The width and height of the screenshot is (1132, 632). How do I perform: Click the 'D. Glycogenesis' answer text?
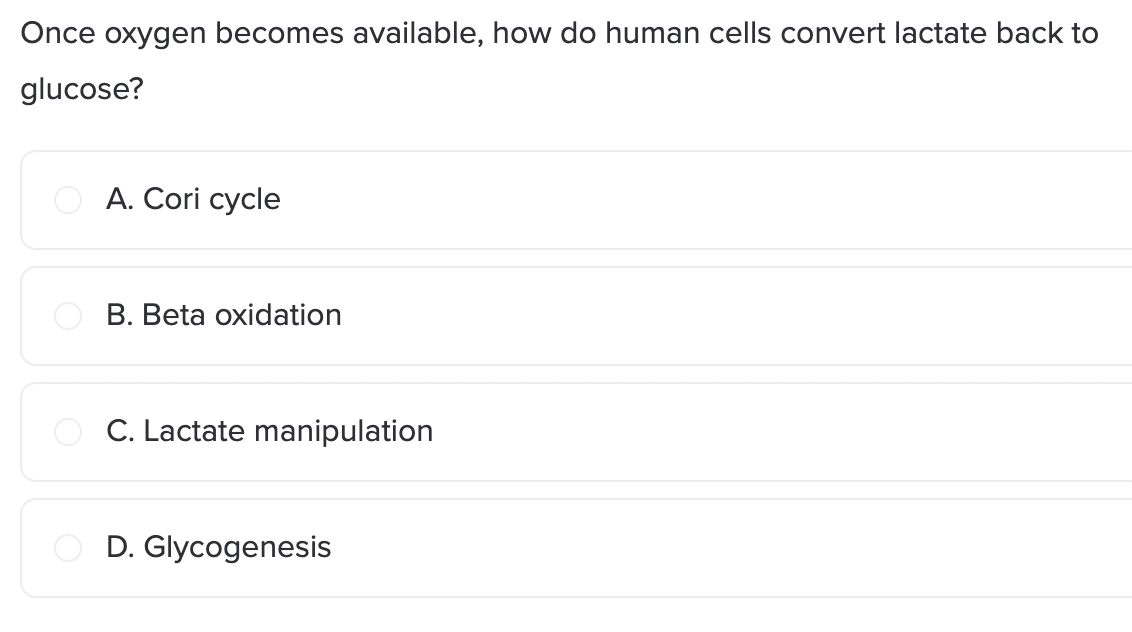click(218, 547)
